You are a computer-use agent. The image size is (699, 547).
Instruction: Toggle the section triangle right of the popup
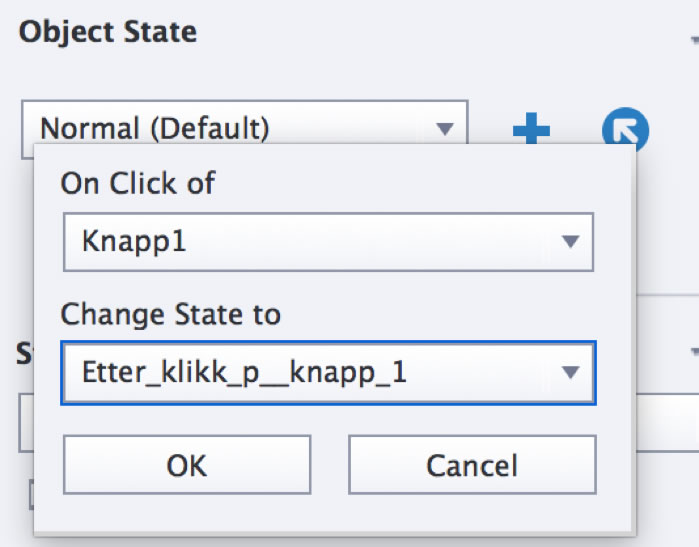click(x=694, y=352)
